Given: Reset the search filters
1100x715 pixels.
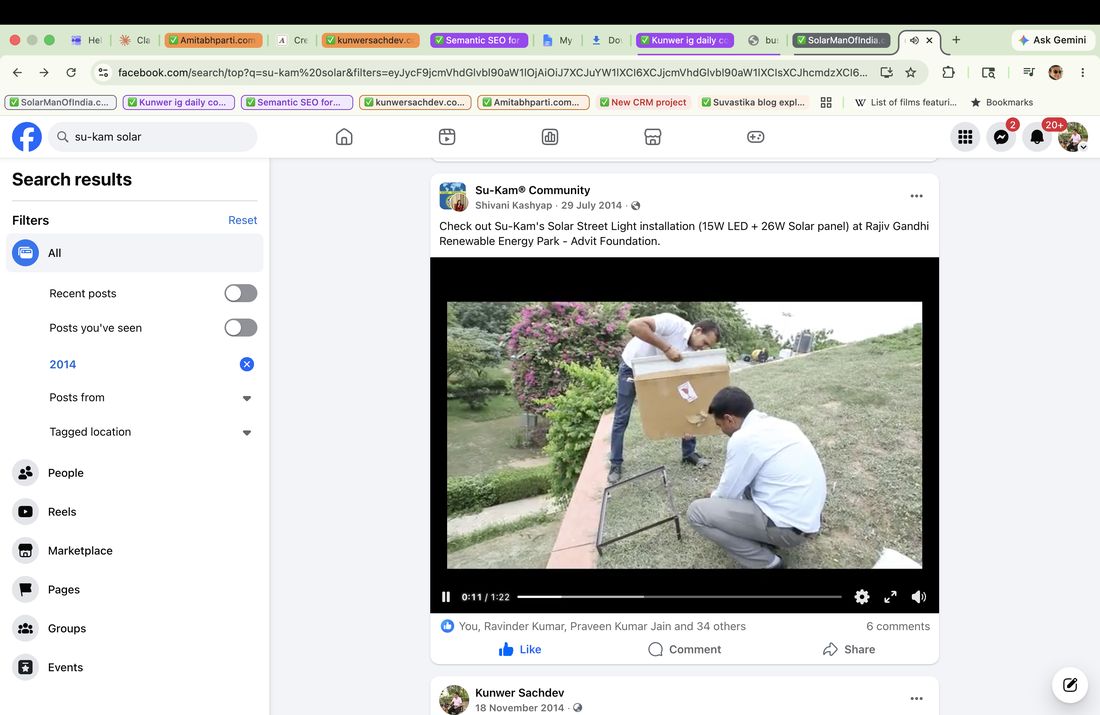Looking at the screenshot, I should (242, 220).
